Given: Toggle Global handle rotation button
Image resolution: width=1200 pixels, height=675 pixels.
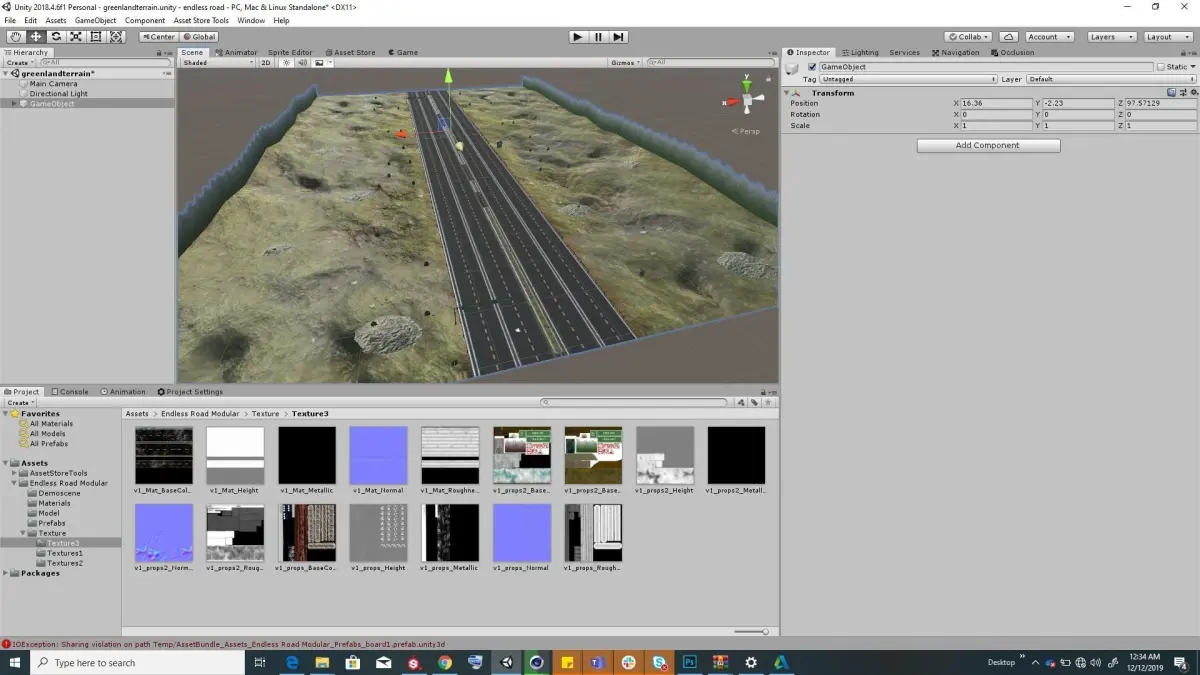Looking at the screenshot, I should (x=199, y=37).
